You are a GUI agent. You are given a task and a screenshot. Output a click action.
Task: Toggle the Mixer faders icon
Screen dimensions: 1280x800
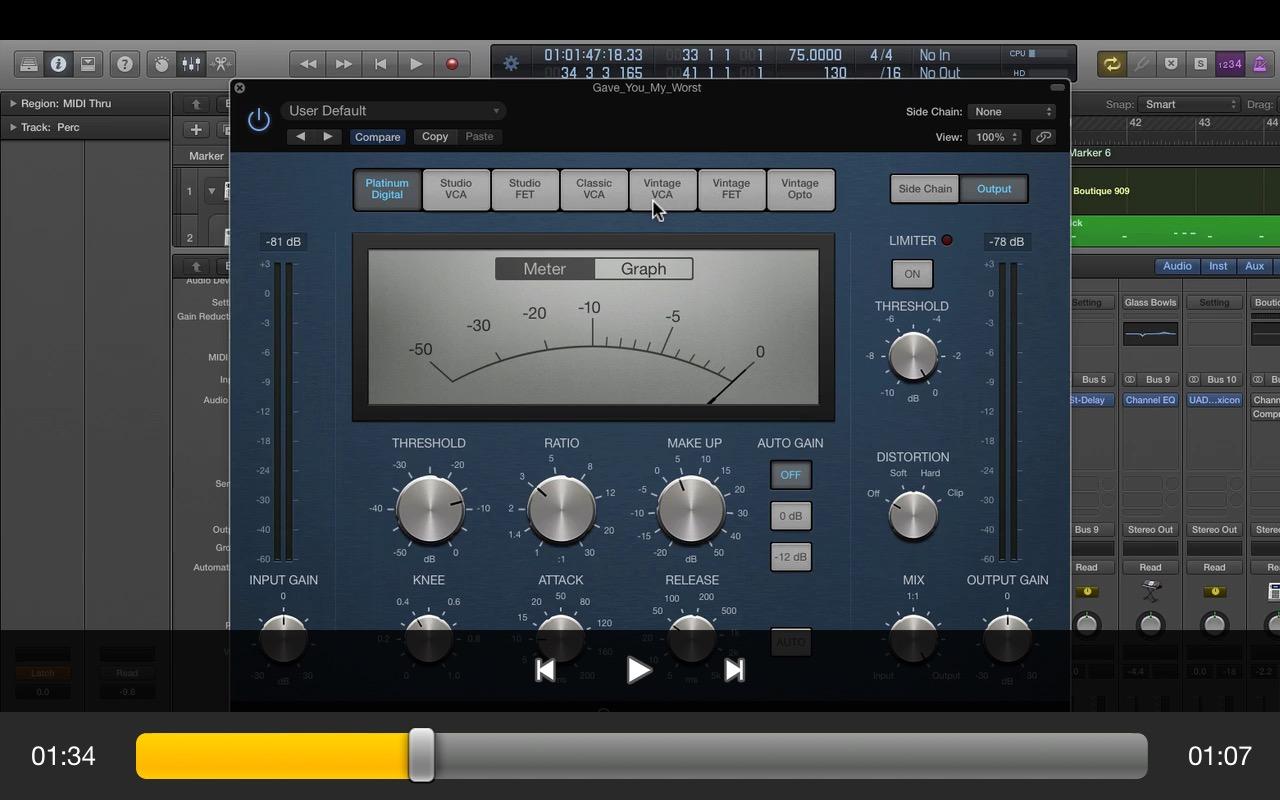click(191, 64)
